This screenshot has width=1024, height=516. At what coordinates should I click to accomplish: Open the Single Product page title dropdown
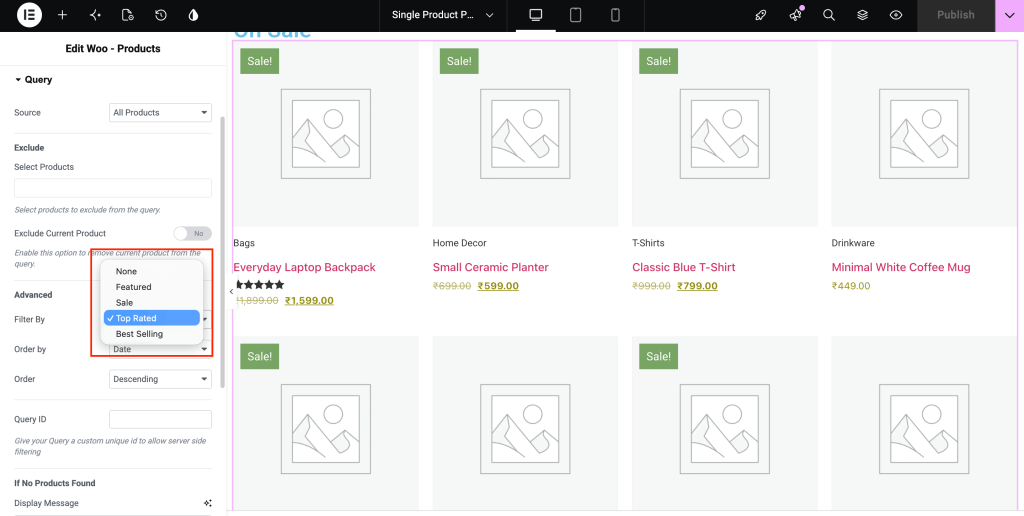coord(442,15)
